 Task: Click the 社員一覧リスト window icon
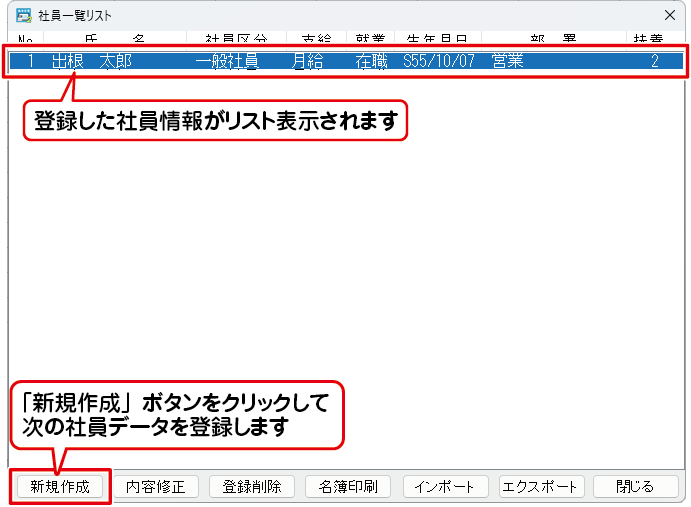(x=23, y=15)
